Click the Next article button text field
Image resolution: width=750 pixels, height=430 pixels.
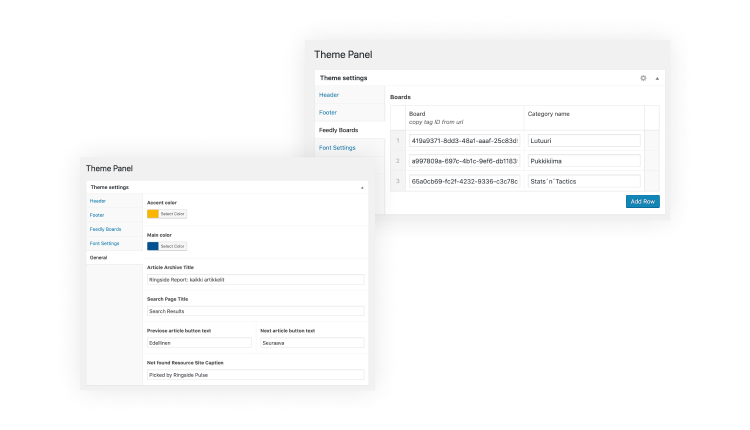point(311,343)
